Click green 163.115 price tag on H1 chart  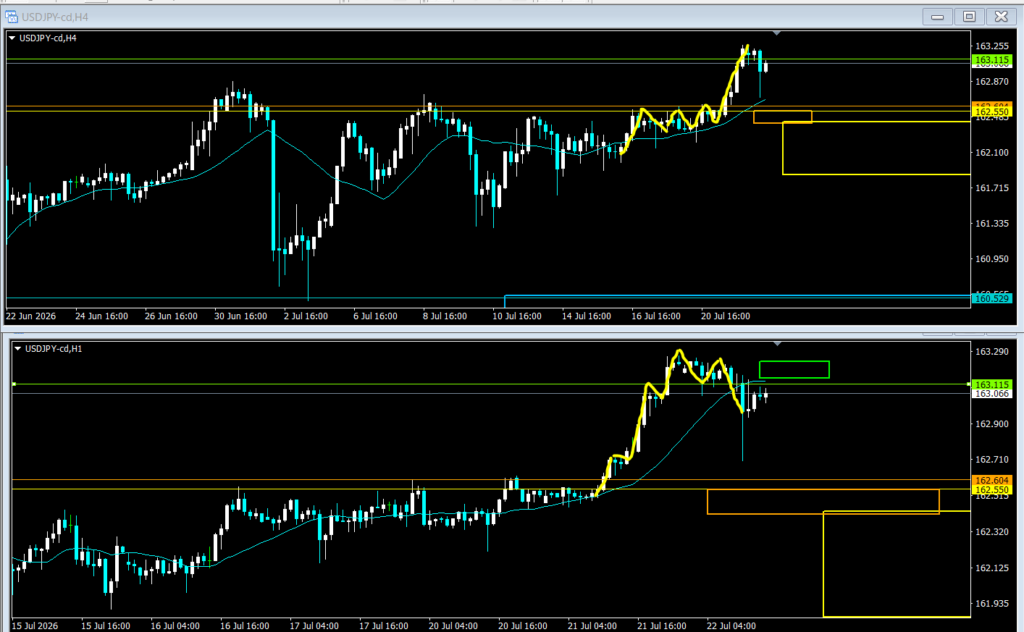tap(992, 385)
